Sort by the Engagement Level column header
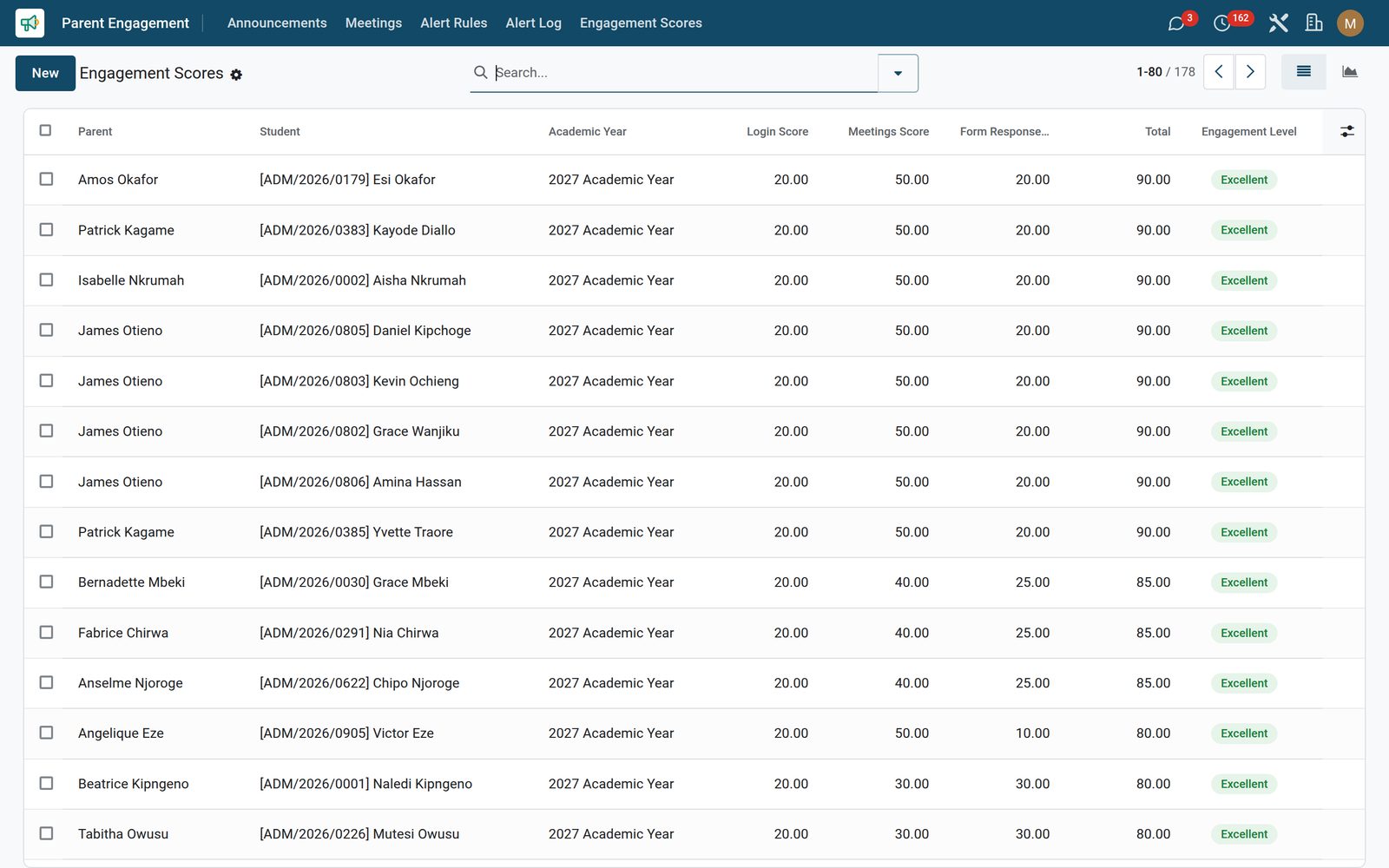 [x=1248, y=132]
